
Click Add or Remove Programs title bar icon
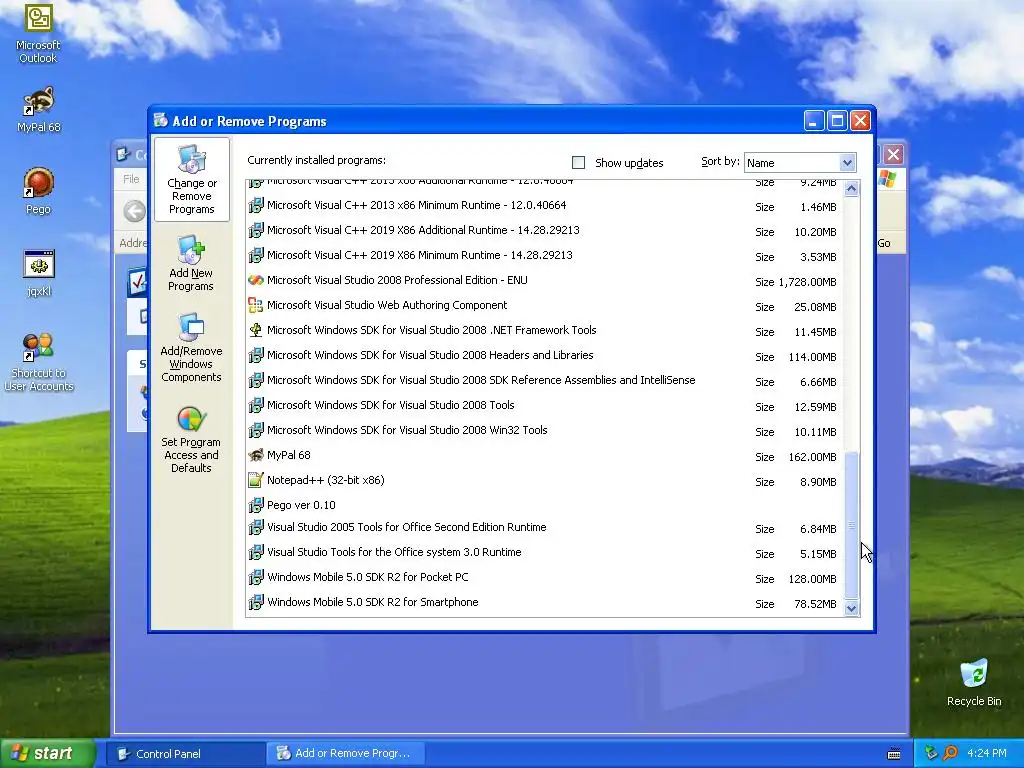tap(161, 120)
